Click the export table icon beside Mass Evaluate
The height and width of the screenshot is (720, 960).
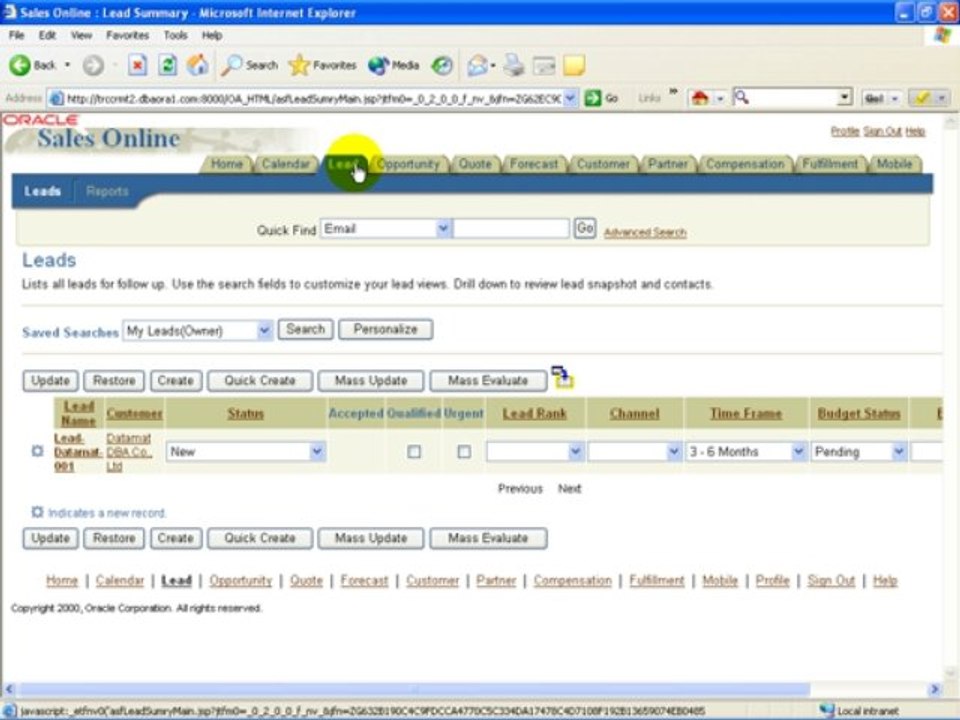(562, 377)
